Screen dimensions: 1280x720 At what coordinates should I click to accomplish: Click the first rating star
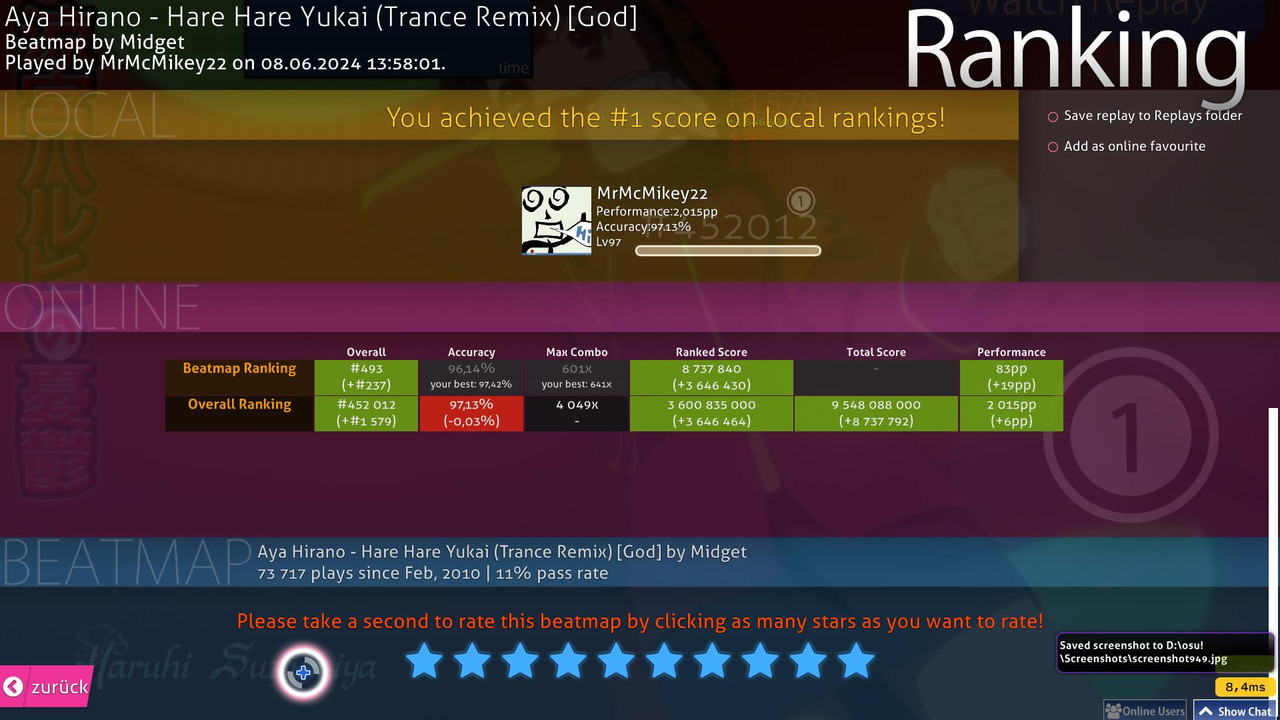coord(424,661)
